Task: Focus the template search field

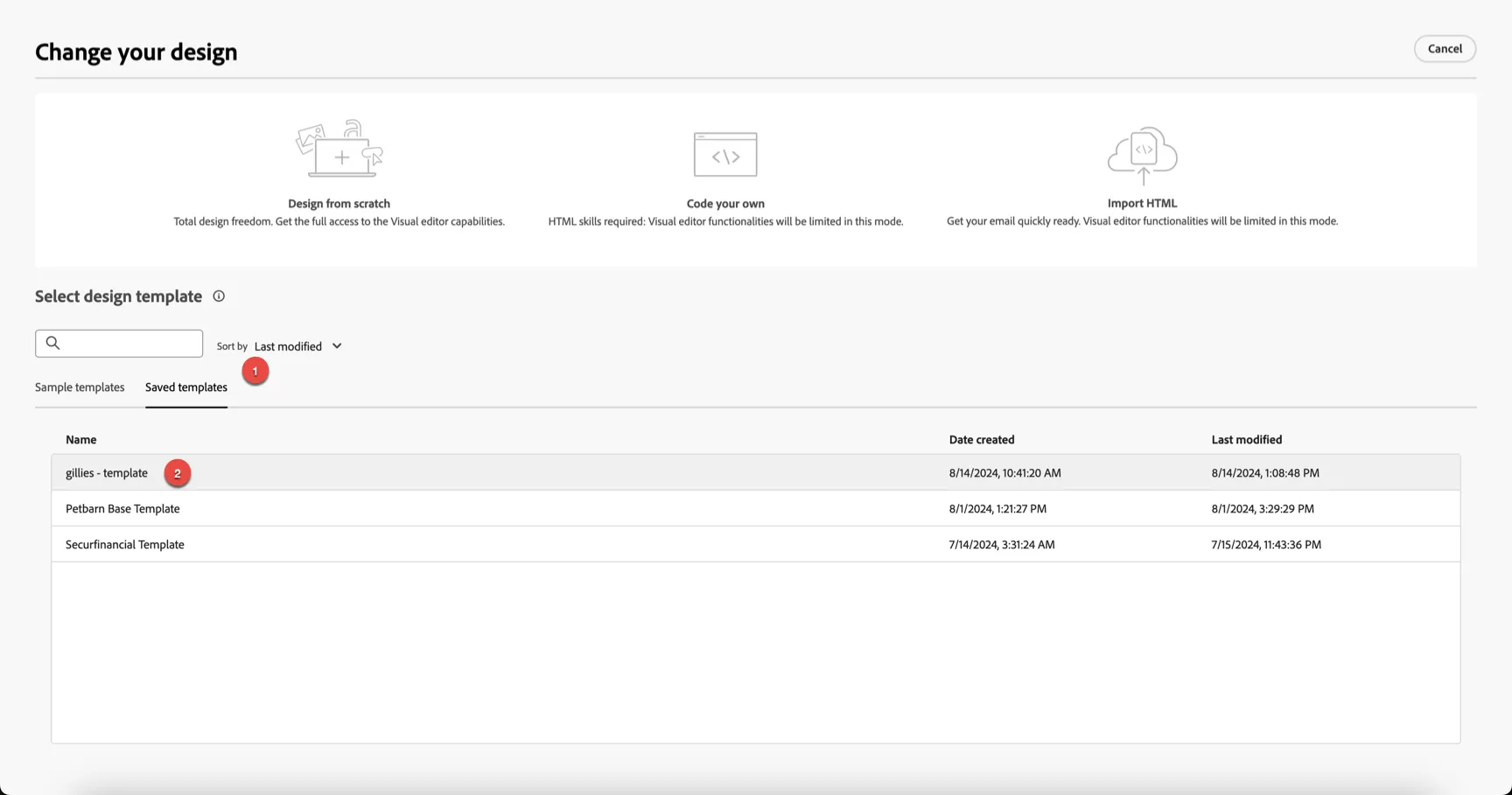Action: [x=119, y=343]
